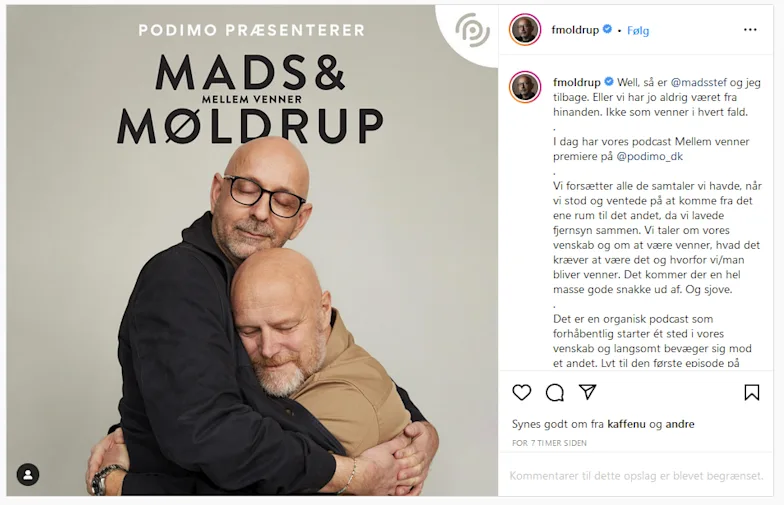Open the @madsstef mention link

click(698, 82)
